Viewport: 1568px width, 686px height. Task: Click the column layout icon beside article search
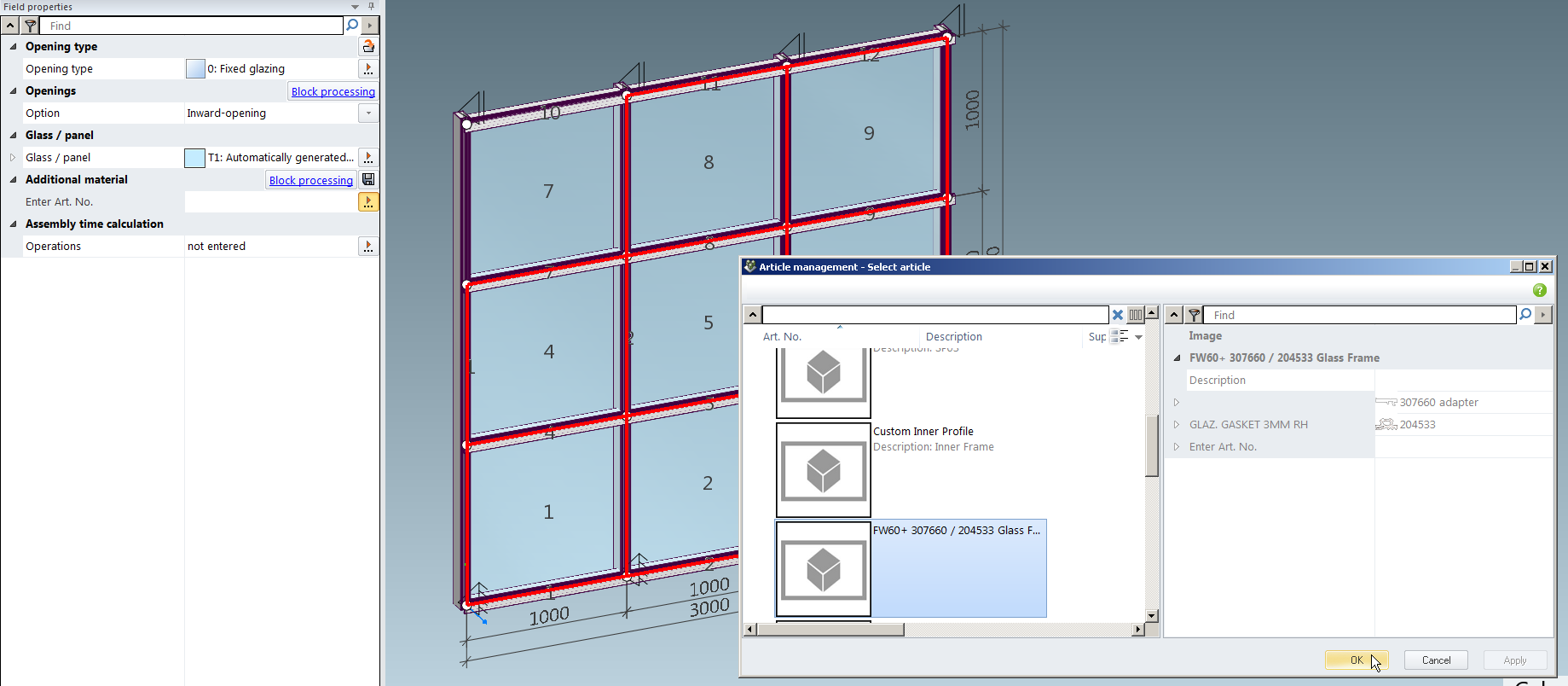pyautogui.click(x=1136, y=315)
